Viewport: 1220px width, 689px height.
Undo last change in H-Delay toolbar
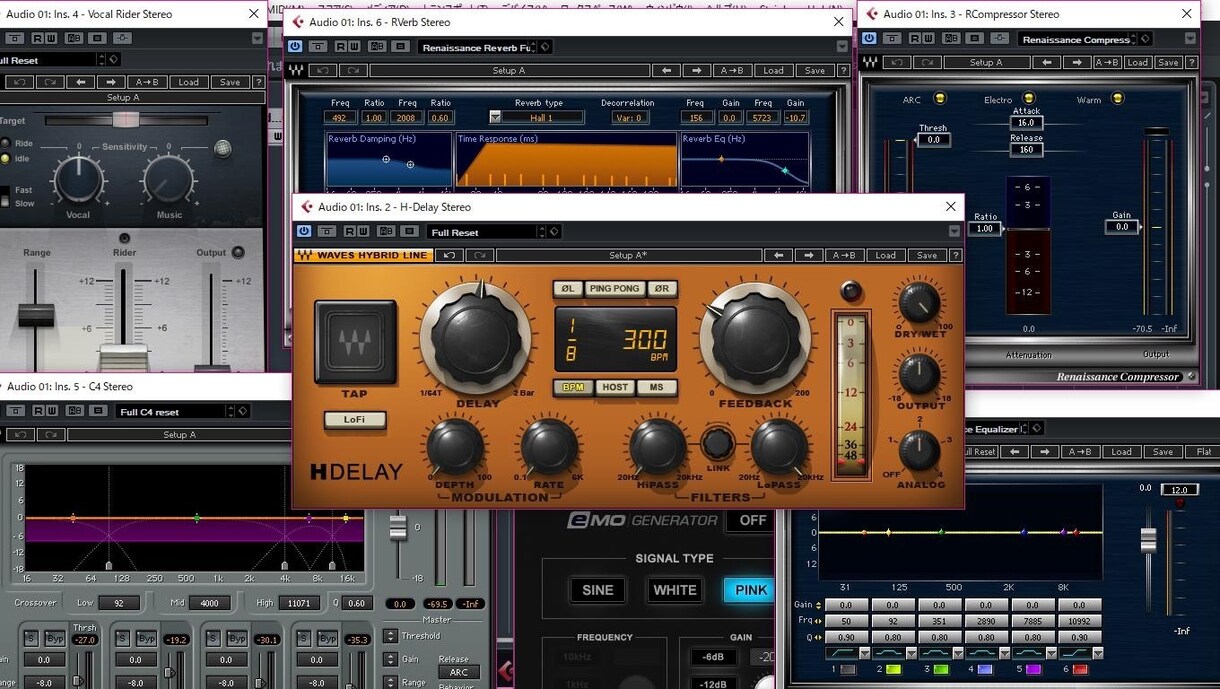click(450, 255)
